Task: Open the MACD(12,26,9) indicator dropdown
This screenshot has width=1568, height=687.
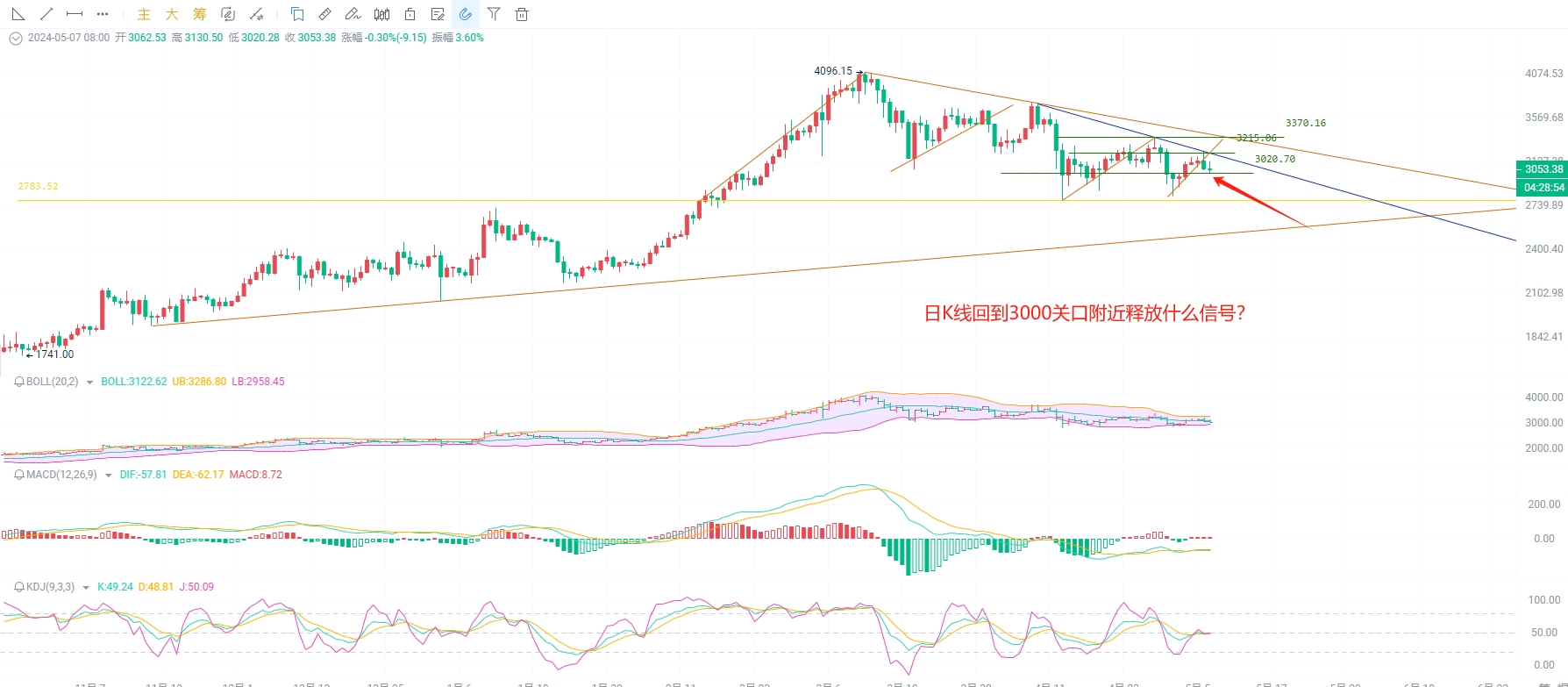Action: [x=108, y=475]
